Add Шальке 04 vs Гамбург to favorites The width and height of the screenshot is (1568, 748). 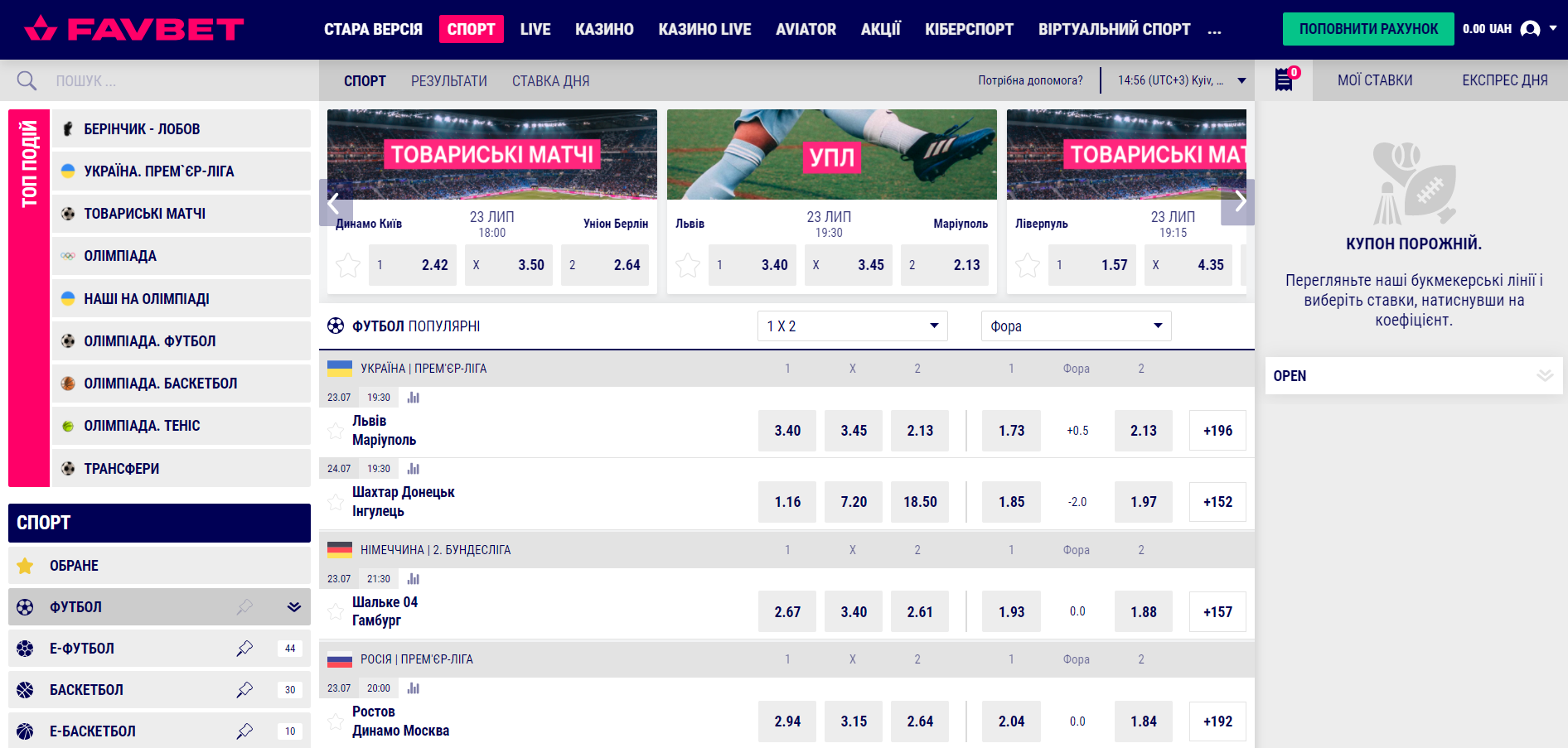pyautogui.click(x=336, y=612)
